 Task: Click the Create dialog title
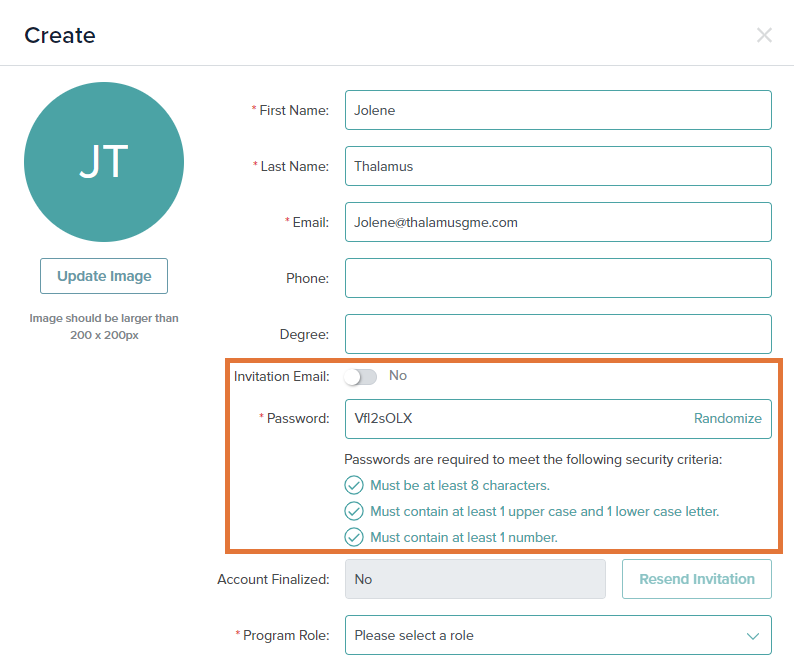coord(60,35)
